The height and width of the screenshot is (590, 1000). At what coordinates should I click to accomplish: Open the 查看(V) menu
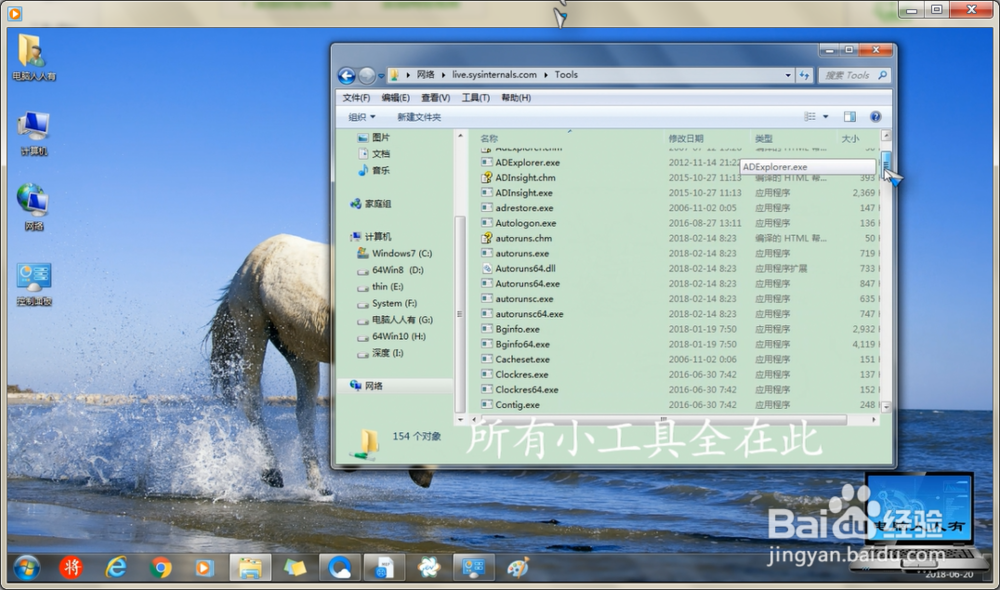click(x=435, y=98)
